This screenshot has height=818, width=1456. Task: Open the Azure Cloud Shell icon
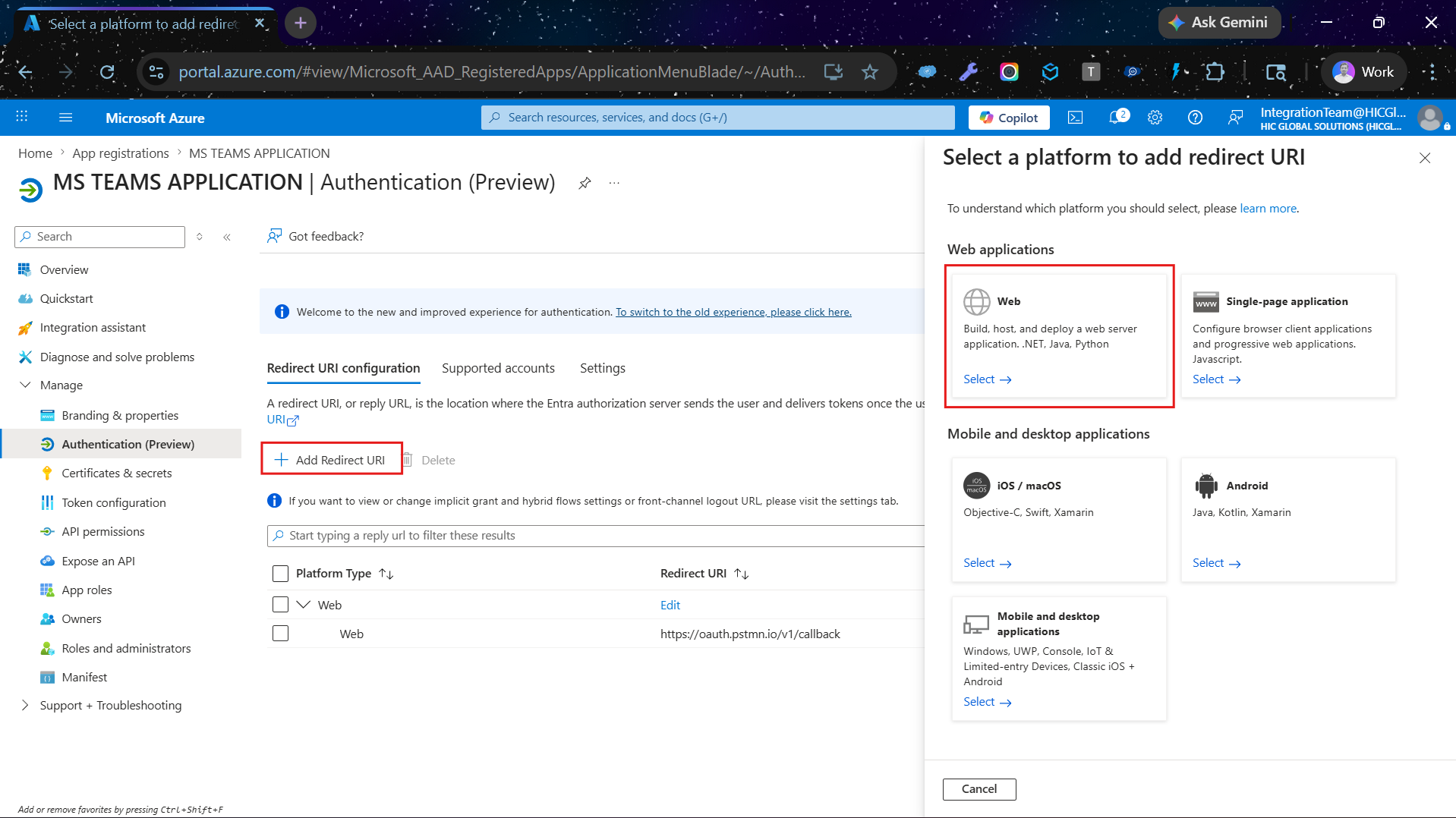pyautogui.click(x=1075, y=118)
